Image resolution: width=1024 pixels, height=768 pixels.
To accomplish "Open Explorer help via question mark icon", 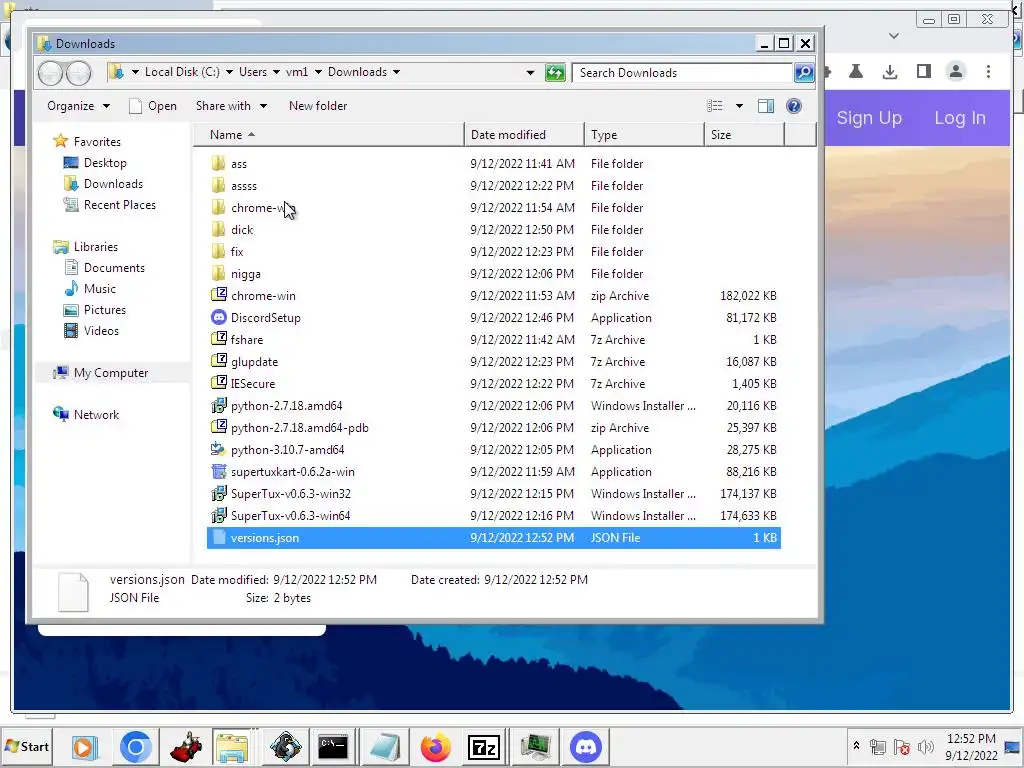I will [793, 106].
